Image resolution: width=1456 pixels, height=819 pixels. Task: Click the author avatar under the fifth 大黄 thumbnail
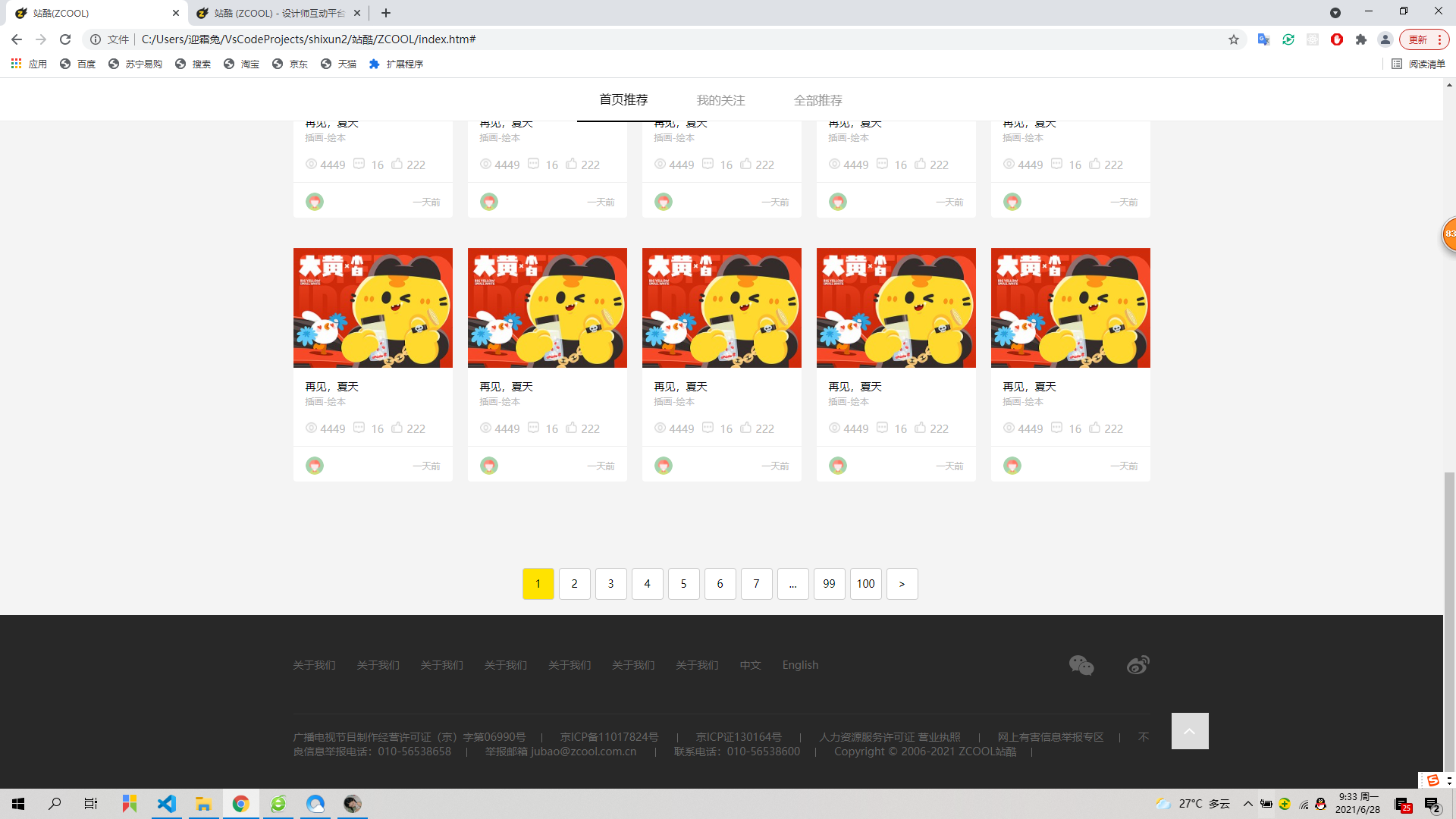[x=1012, y=466]
